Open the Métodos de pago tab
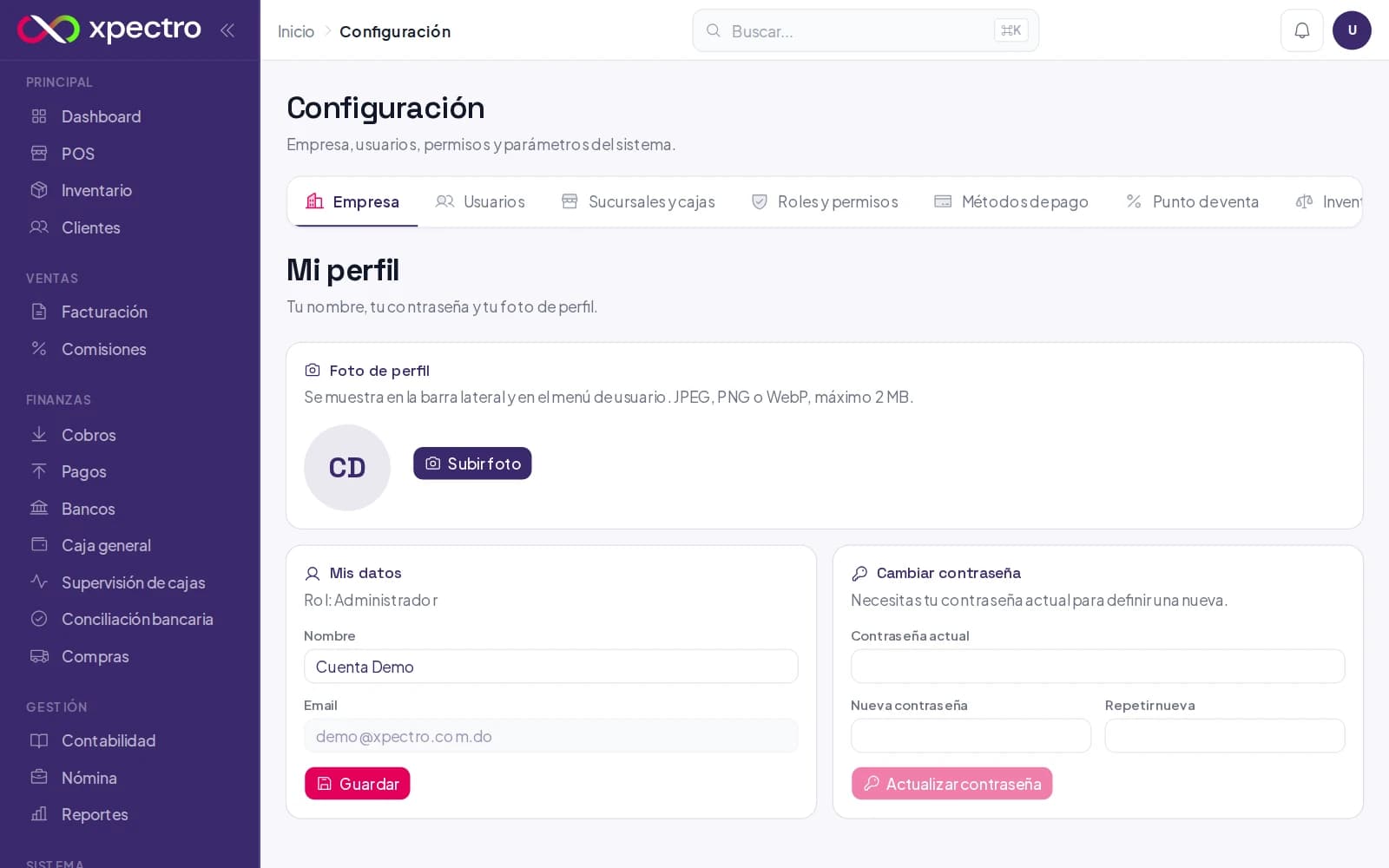This screenshot has width=1389, height=868. click(1010, 201)
